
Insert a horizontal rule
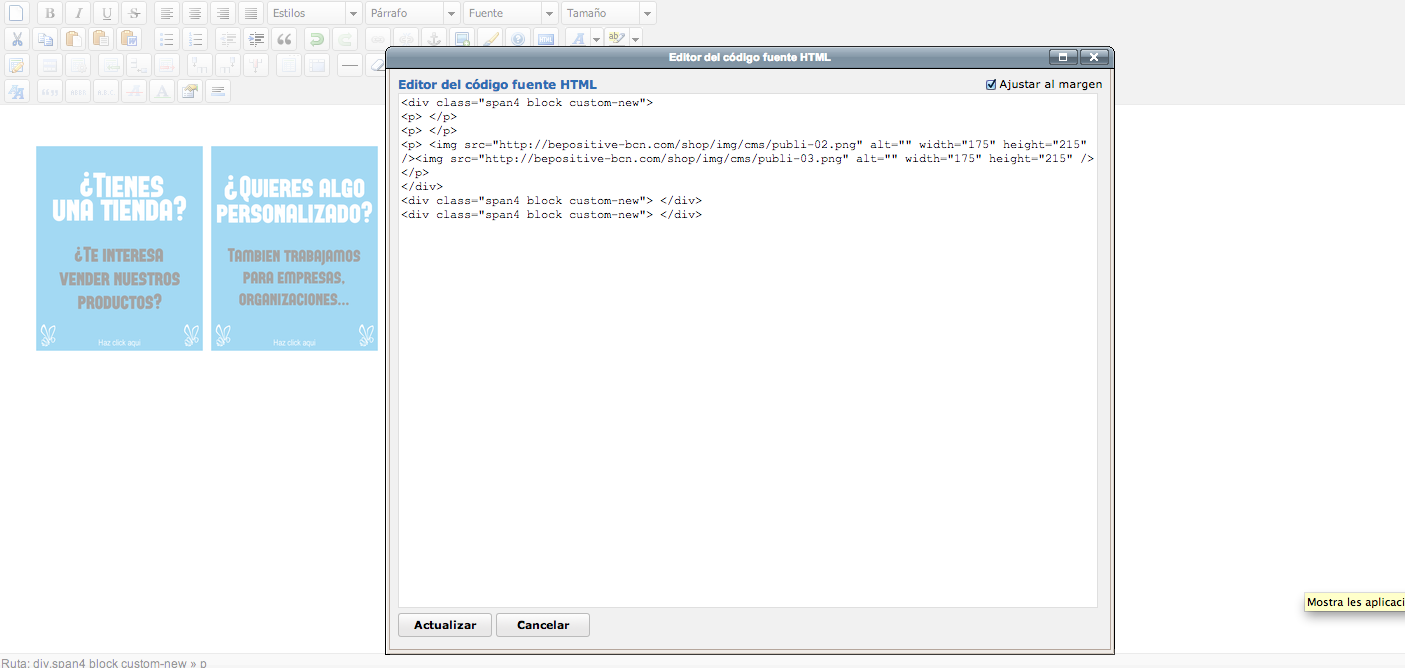tap(350, 65)
